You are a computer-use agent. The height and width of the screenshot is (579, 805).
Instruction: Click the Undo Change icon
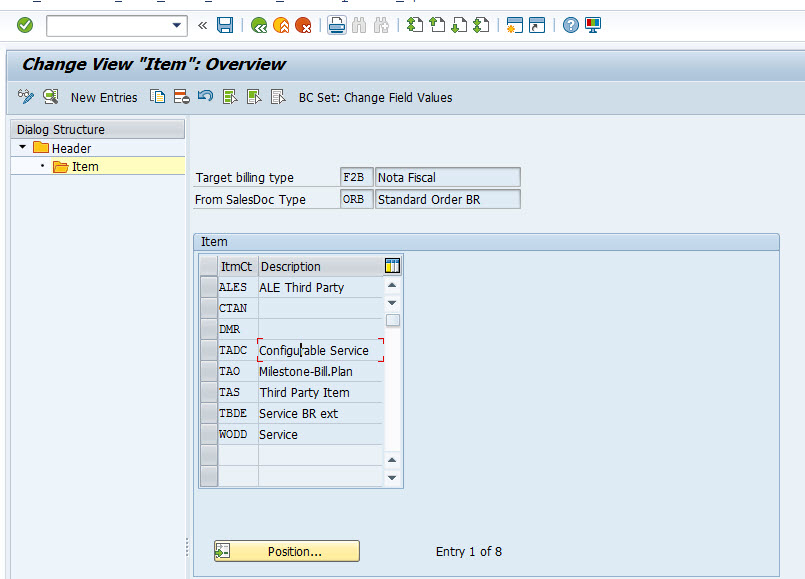(205, 96)
